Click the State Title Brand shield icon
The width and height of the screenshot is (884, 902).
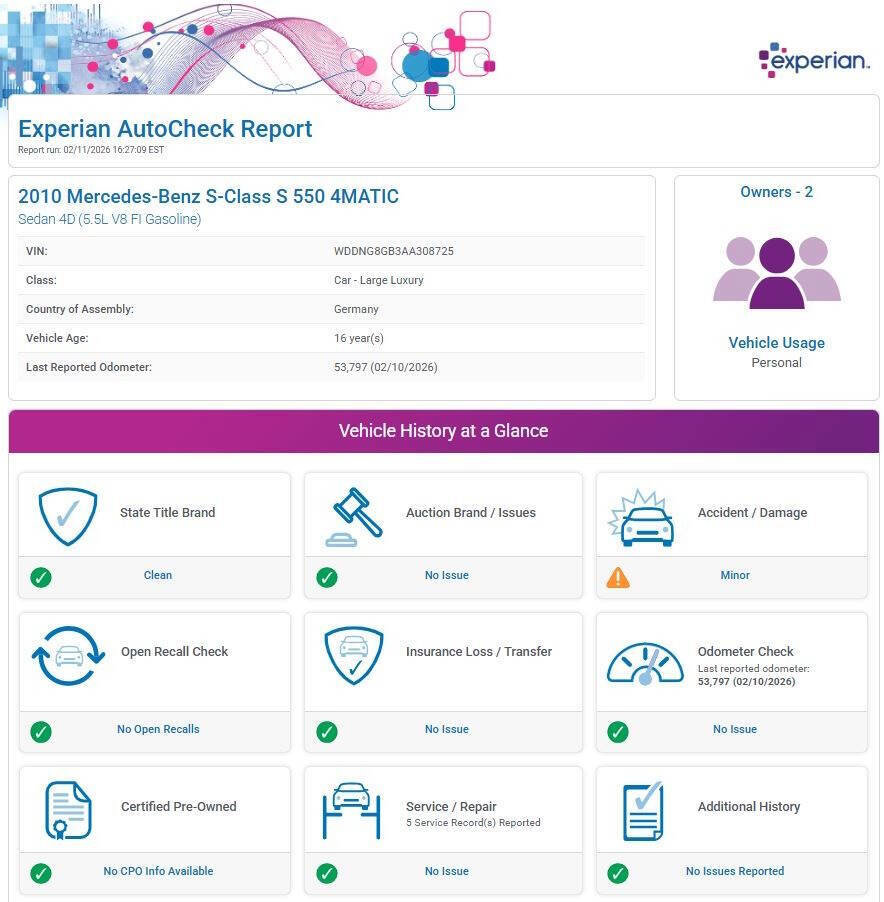[67, 515]
